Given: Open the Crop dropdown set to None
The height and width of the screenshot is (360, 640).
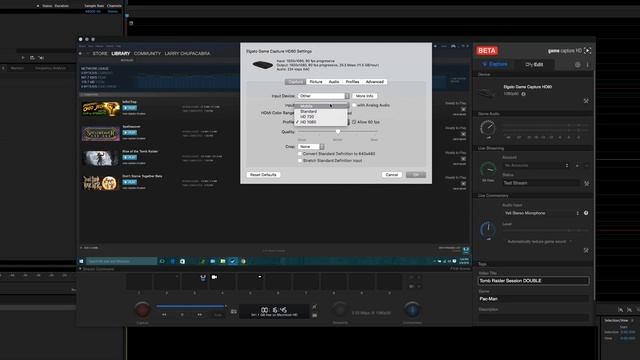Looking at the screenshot, I should [x=311, y=147].
